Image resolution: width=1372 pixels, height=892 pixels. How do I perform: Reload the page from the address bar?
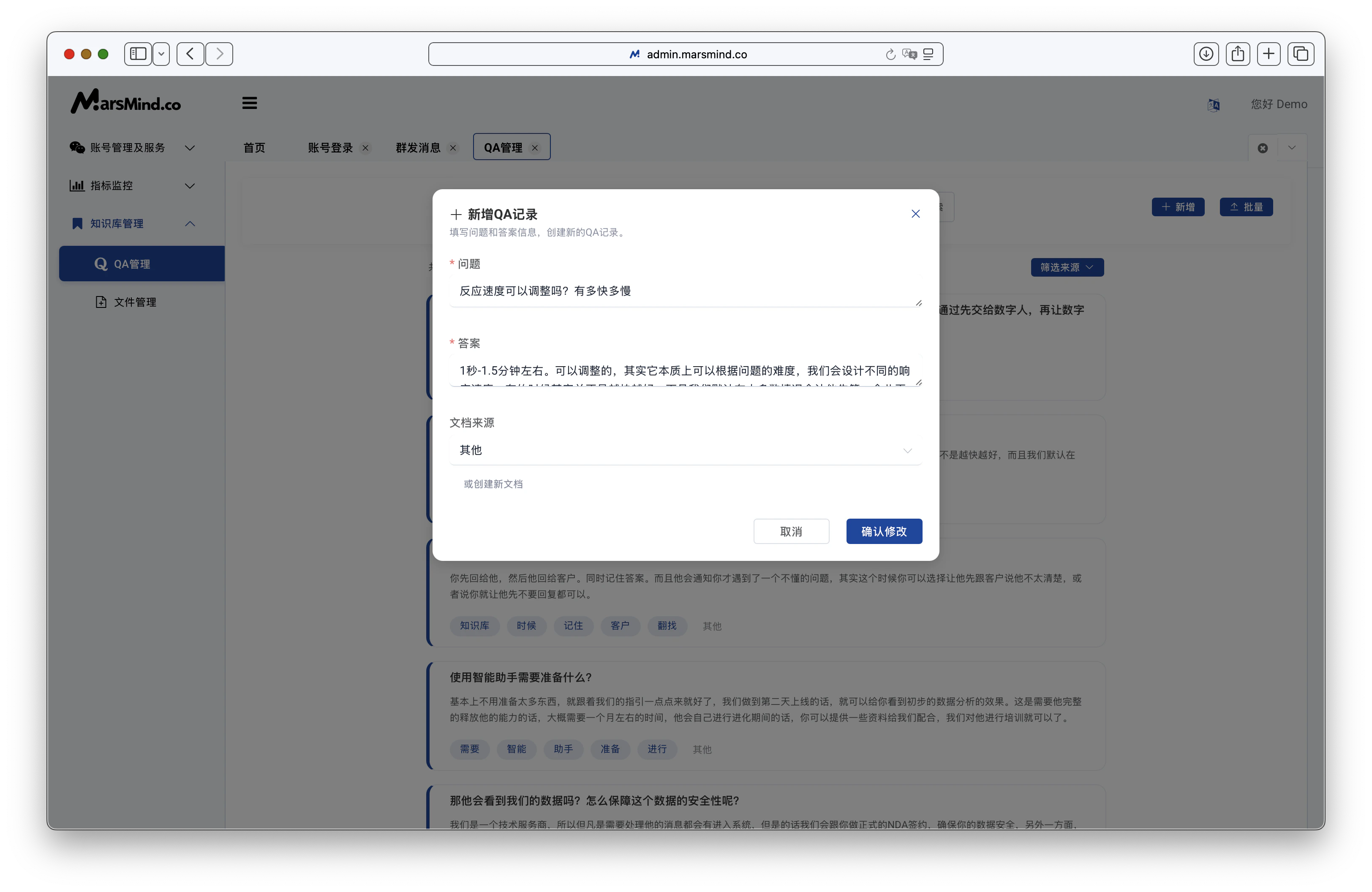890,54
